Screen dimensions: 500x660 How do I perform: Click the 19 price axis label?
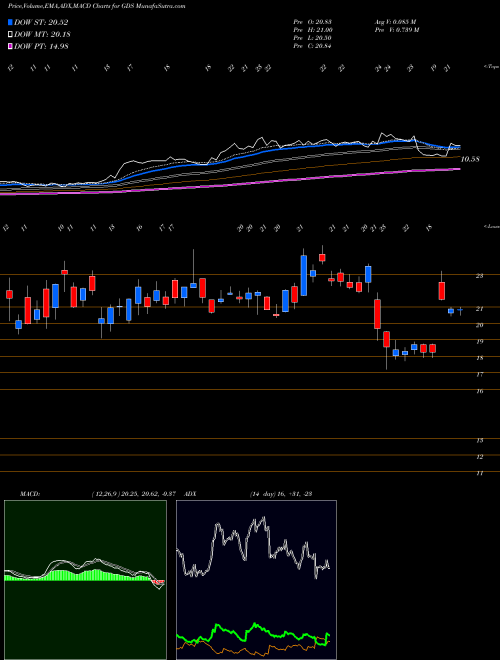tap(479, 342)
